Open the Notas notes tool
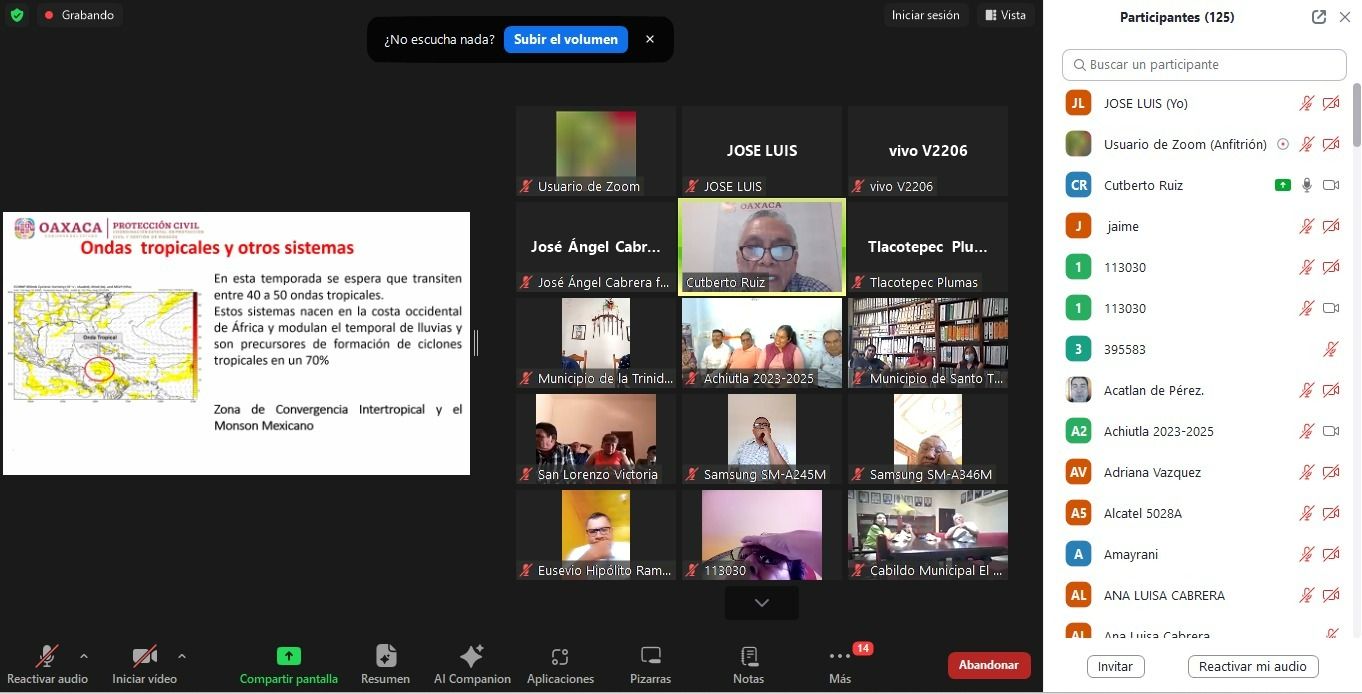Viewport: 1362px width, 694px height. 748,657
